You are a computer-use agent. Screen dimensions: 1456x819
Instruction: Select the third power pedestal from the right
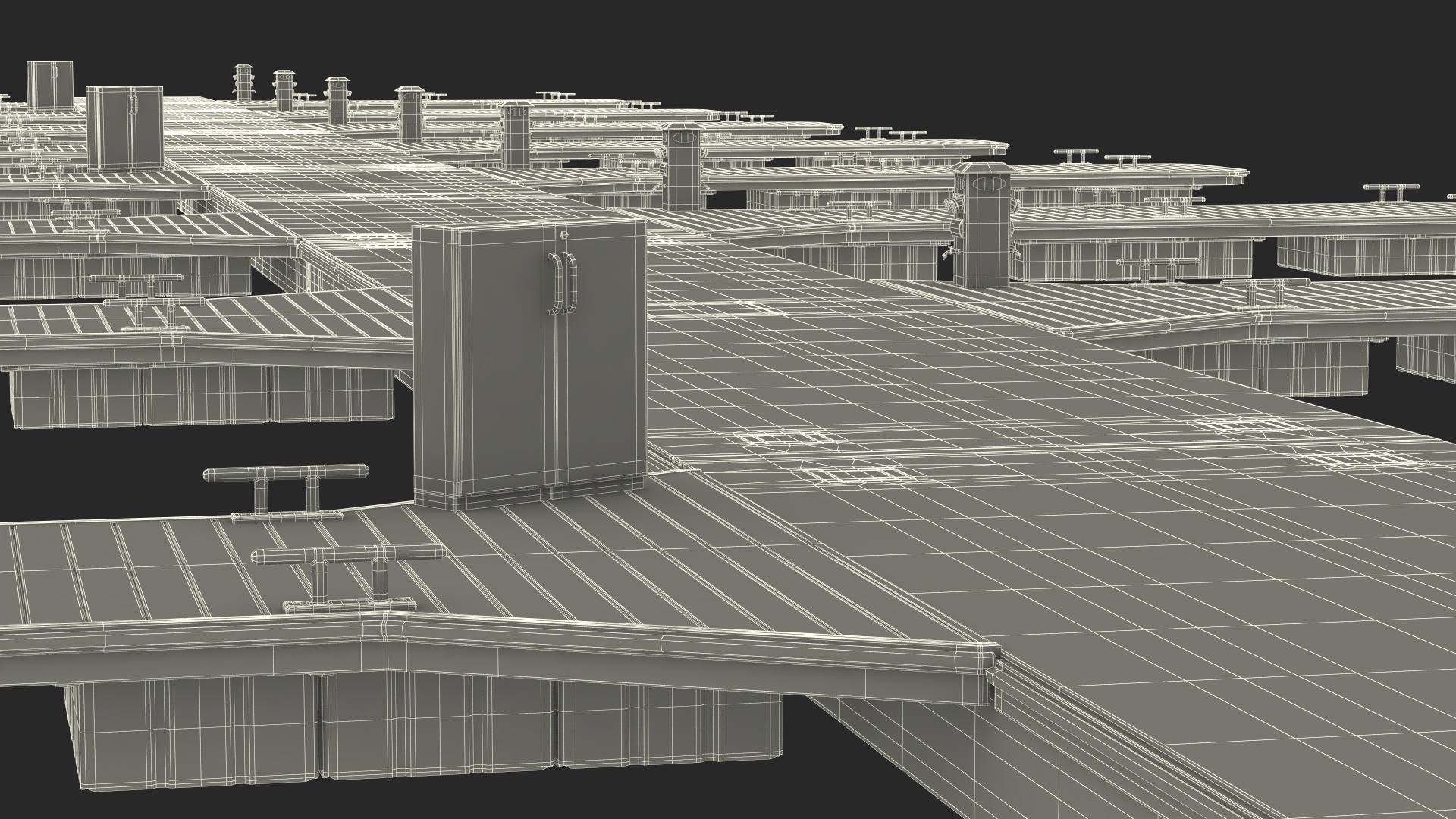[516, 135]
